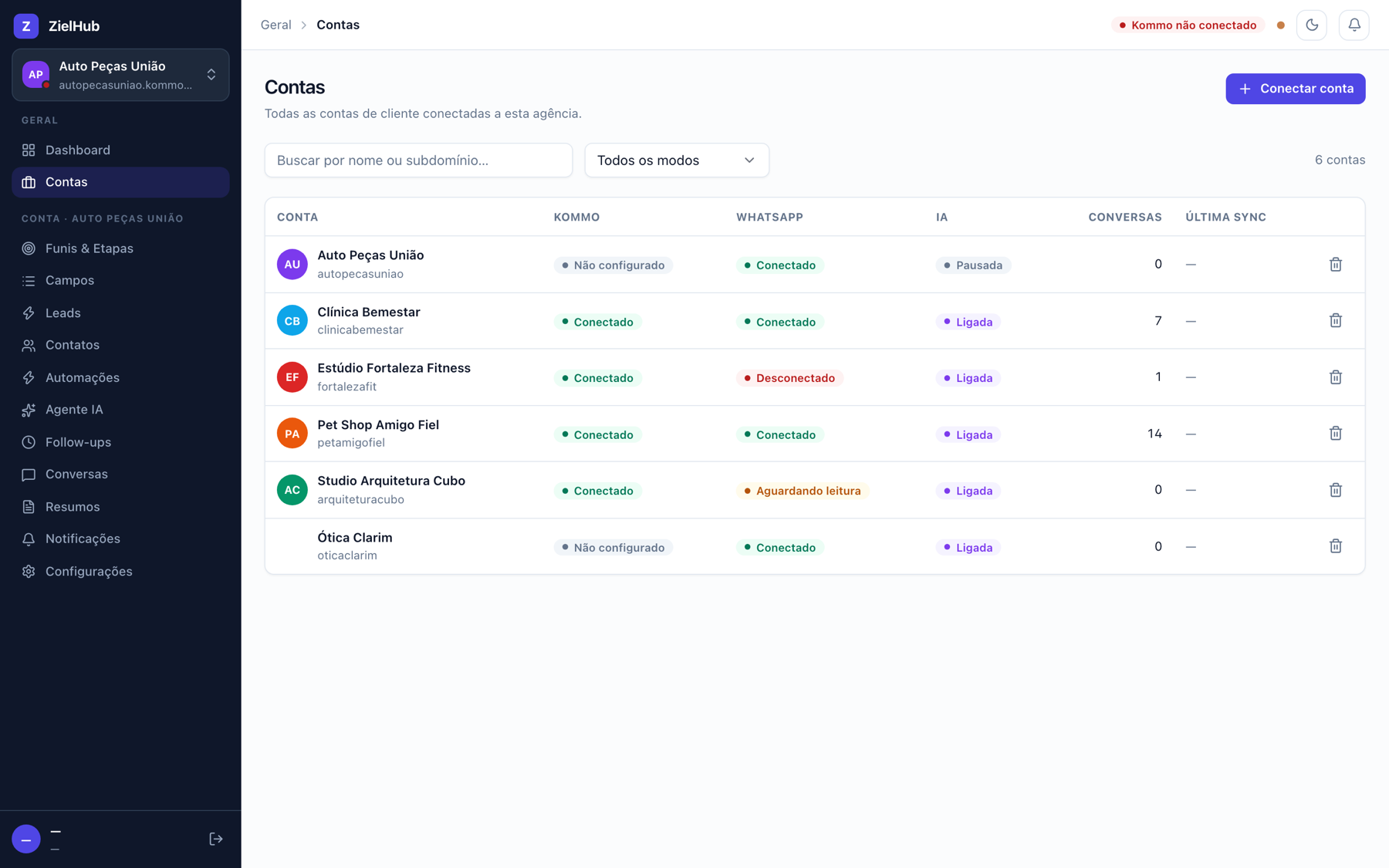Click the AC avatar of Studio Arquitetura Cubo

292,490
